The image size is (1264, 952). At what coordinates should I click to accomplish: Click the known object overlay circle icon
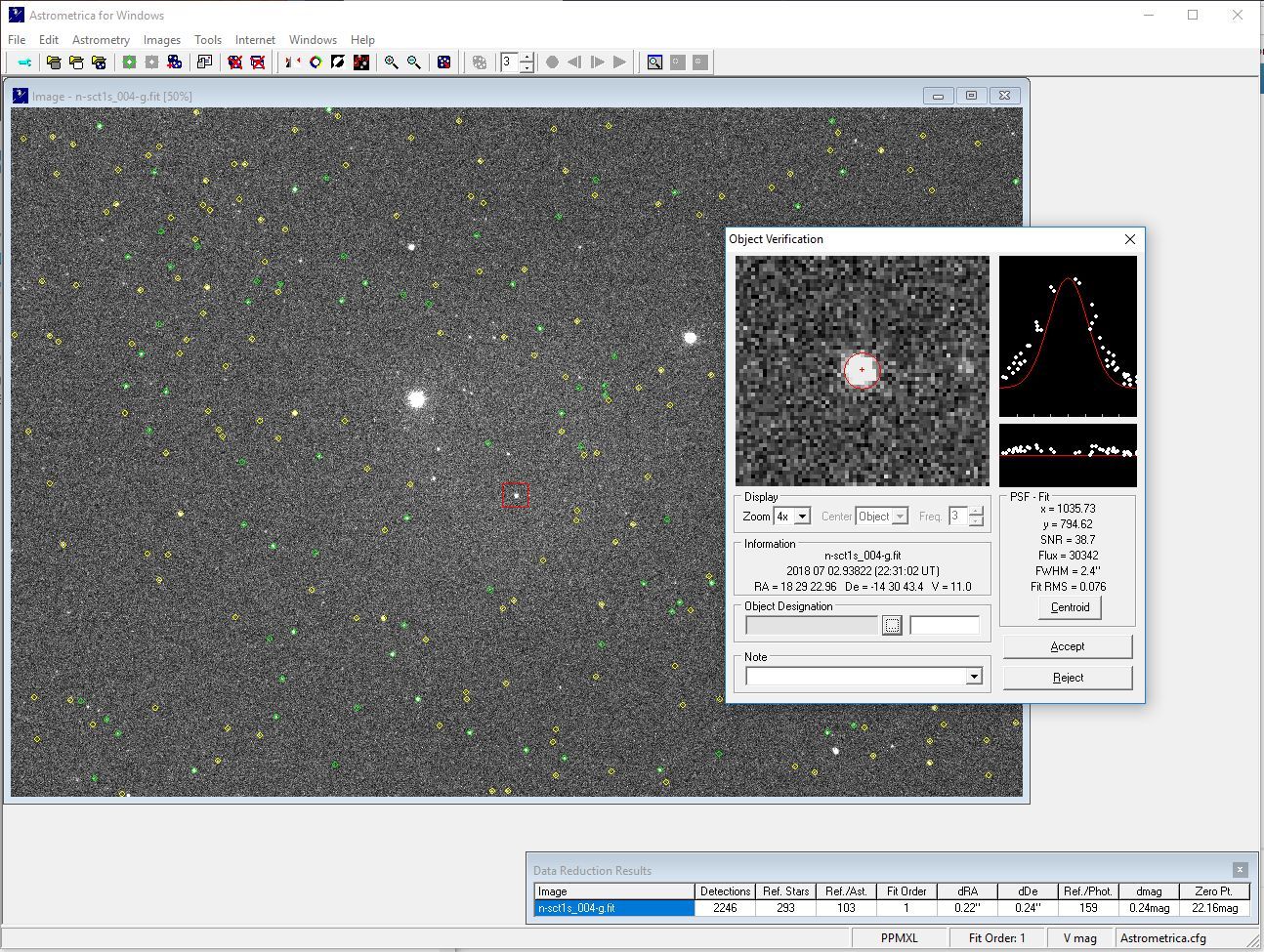coord(316,62)
